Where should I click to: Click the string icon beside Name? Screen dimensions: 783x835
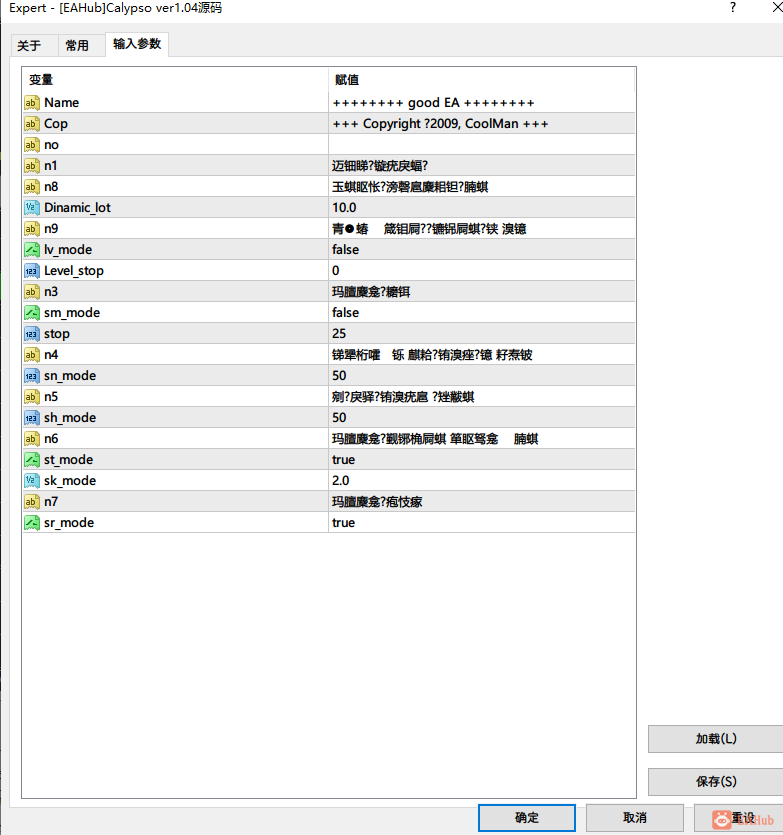(x=32, y=103)
